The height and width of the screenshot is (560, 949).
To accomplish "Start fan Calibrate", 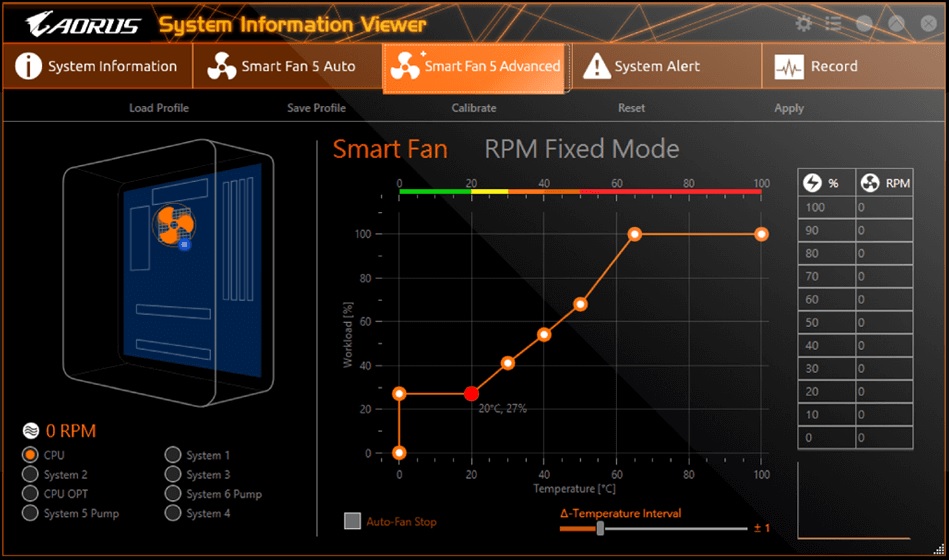I will (474, 108).
